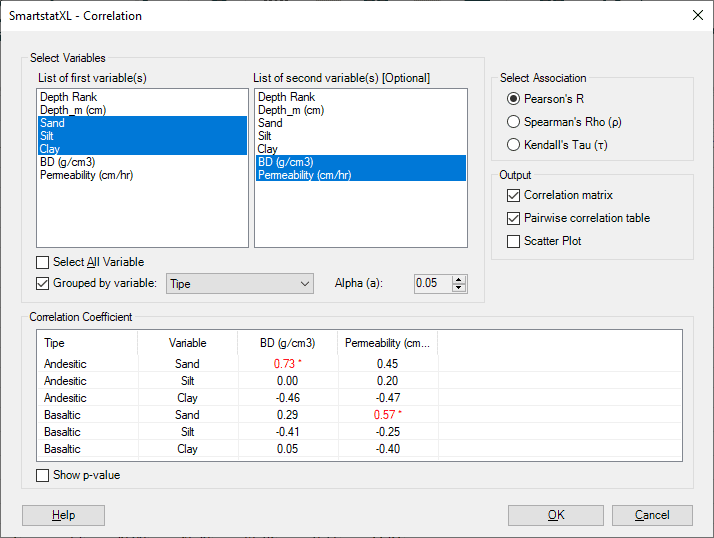Screen dimensions: 714x538
Task: Choose Kendall's Tau radio button
Action: [x=514, y=145]
